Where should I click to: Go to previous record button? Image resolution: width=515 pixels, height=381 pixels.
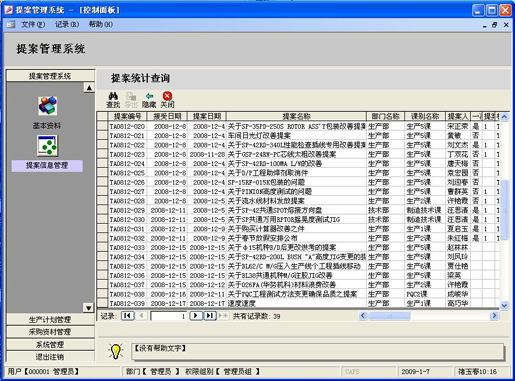pyautogui.click(x=141, y=316)
